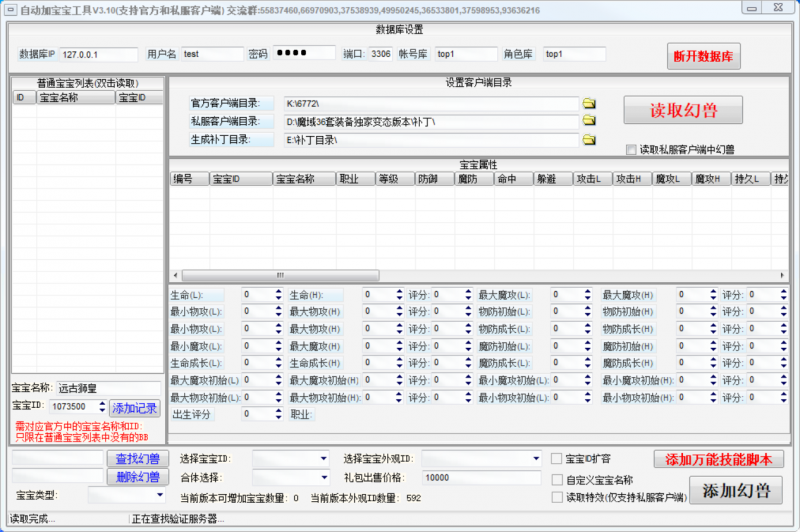Click the text field beside 删除幻兽
This screenshot has height=532, width=800.
[x=58, y=476]
